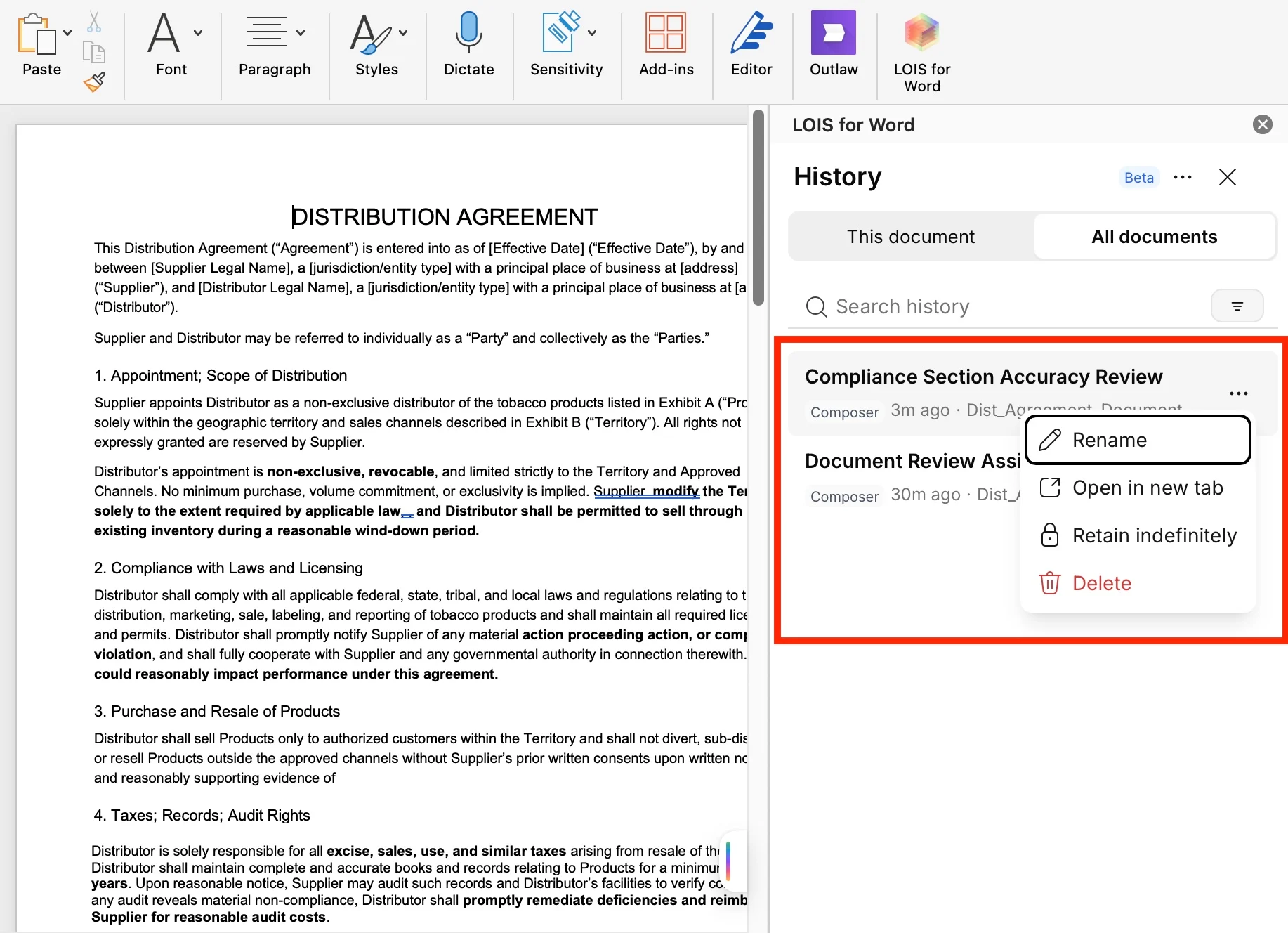This screenshot has width=1288, height=933.
Task: Click the search magnifier icon
Action: (x=816, y=307)
